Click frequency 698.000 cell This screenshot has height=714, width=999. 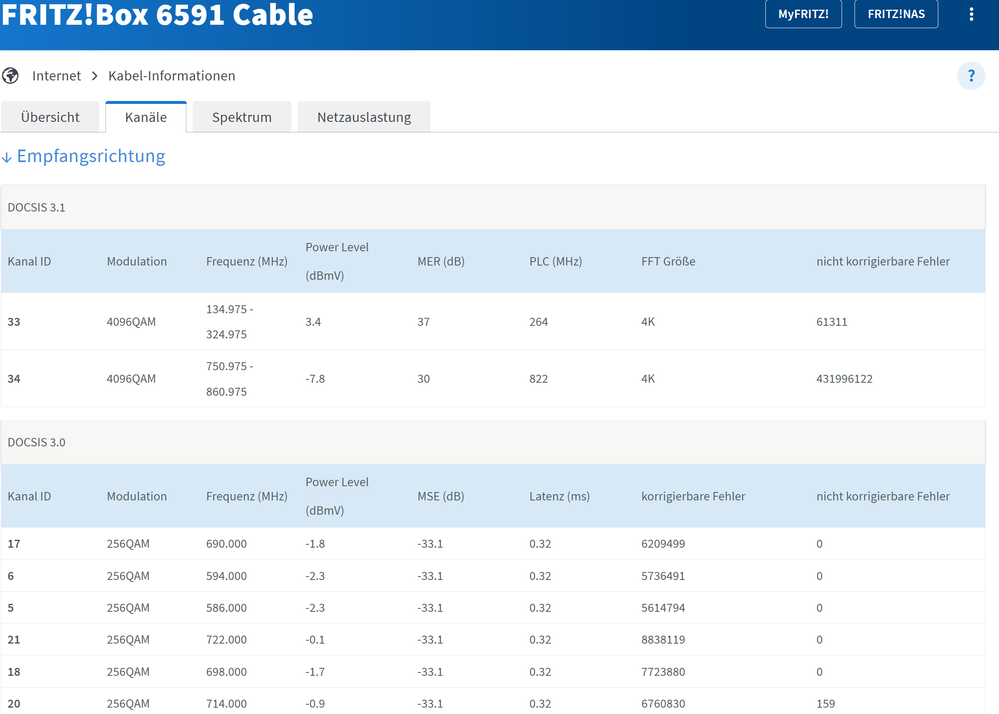coord(226,672)
